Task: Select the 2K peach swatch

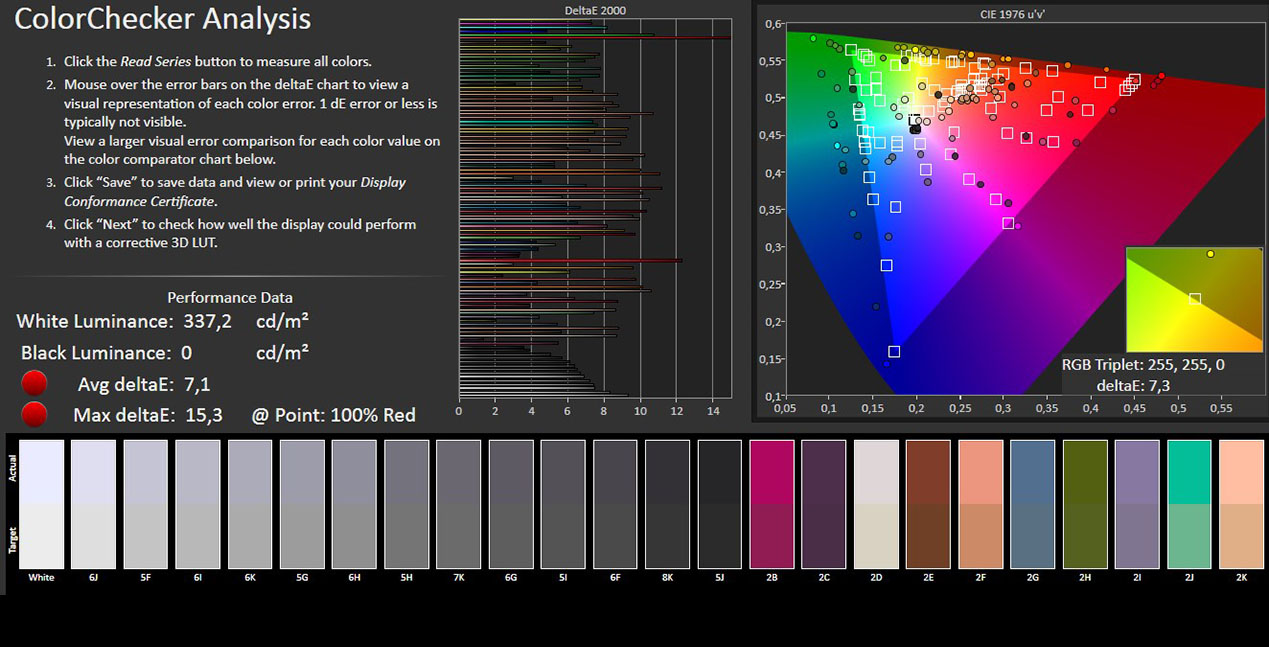Action: coord(1242,505)
